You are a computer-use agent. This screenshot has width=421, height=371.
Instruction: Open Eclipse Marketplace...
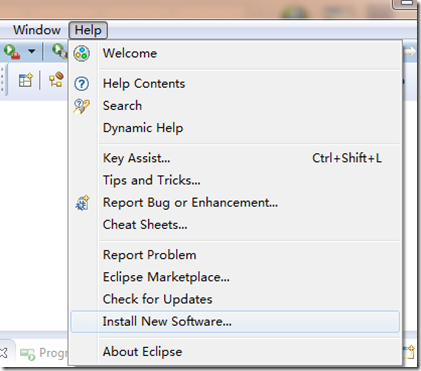point(235,277)
